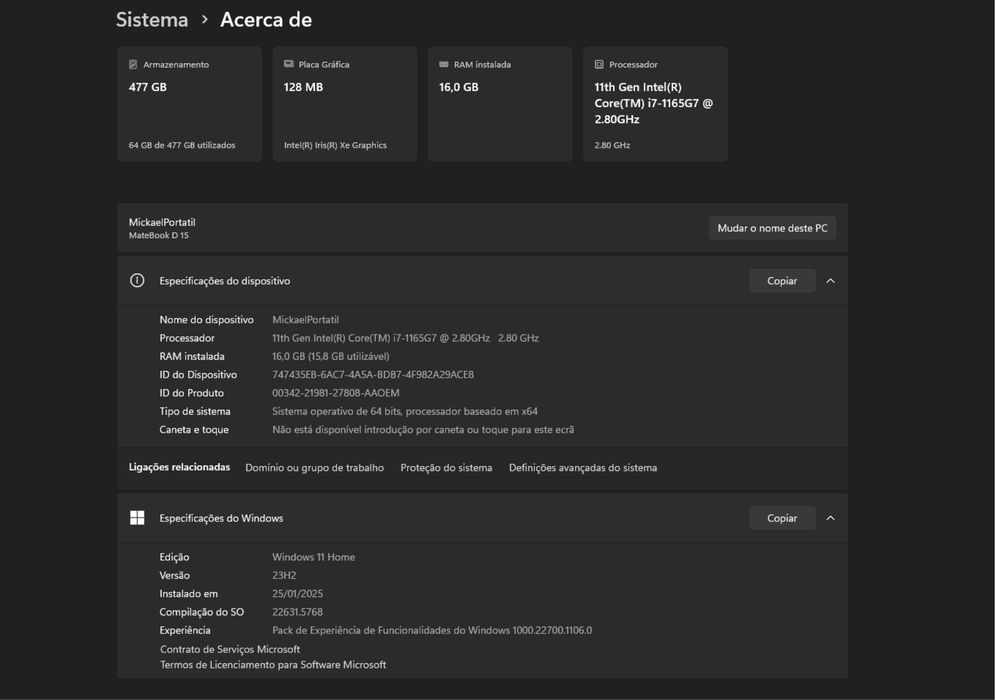Image resolution: width=995 pixels, height=700 pixels.
Task: Click the 11th Gen Intel processor value in specifications
Action: [x=405, y=338]
